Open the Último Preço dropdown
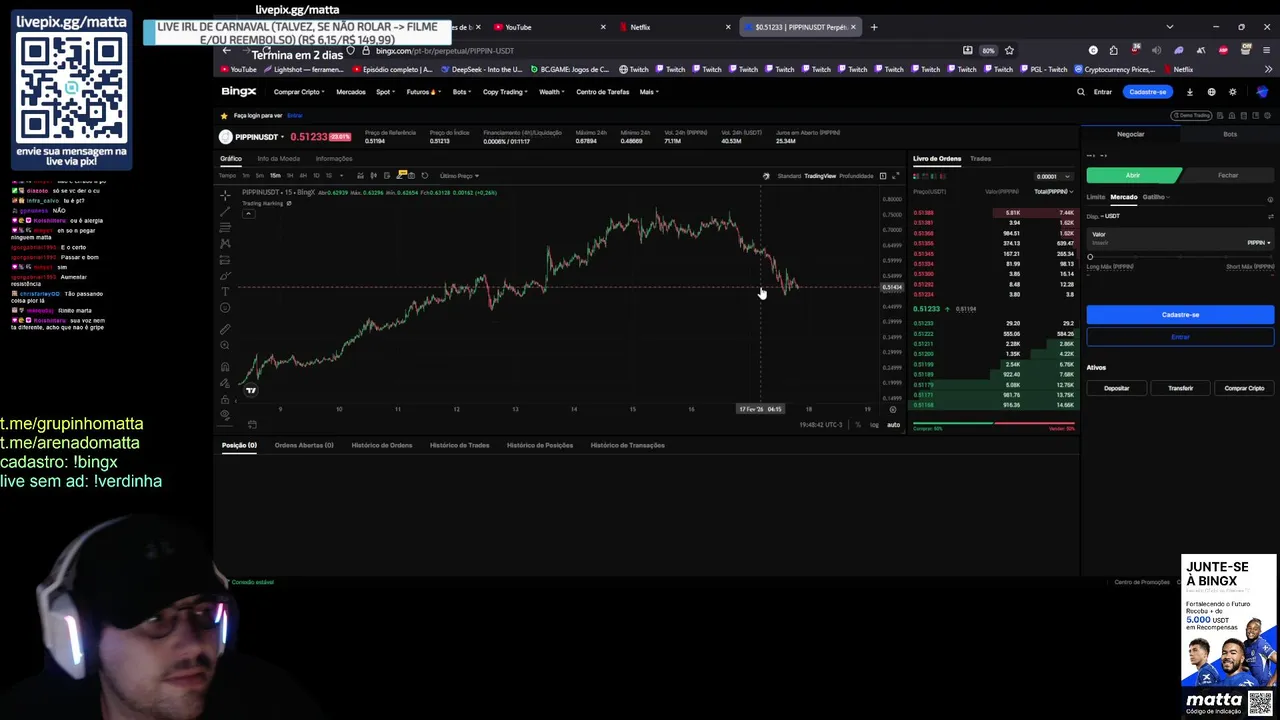The height and width of the screenshot is (720, 1280). [461, 176]
